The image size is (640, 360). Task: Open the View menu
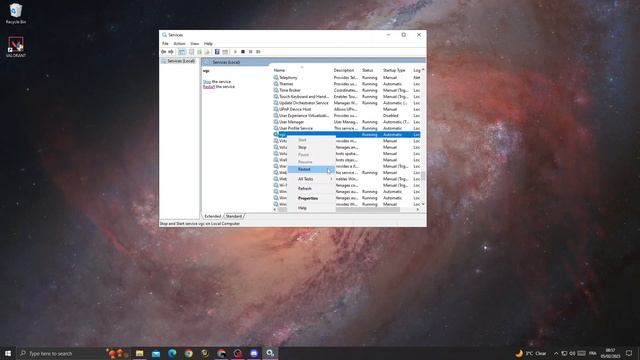tap(195, 44)
